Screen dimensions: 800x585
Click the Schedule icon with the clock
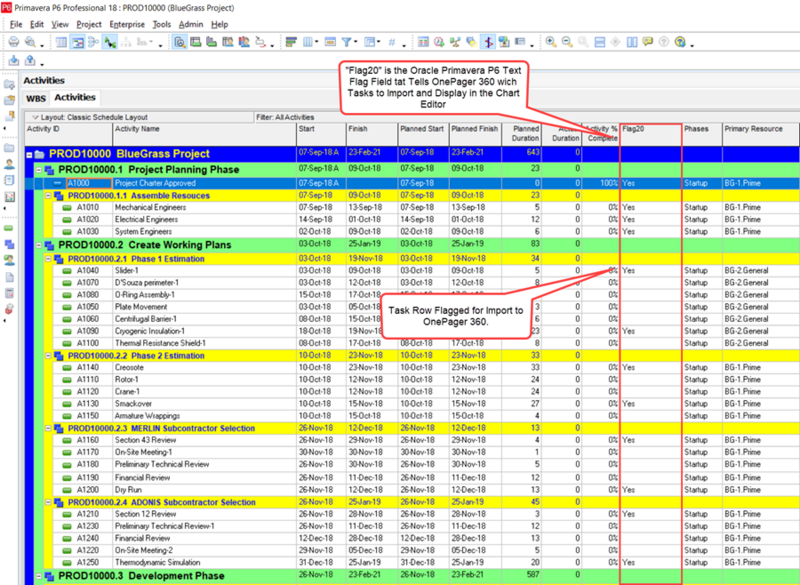[x=439, y=42]
